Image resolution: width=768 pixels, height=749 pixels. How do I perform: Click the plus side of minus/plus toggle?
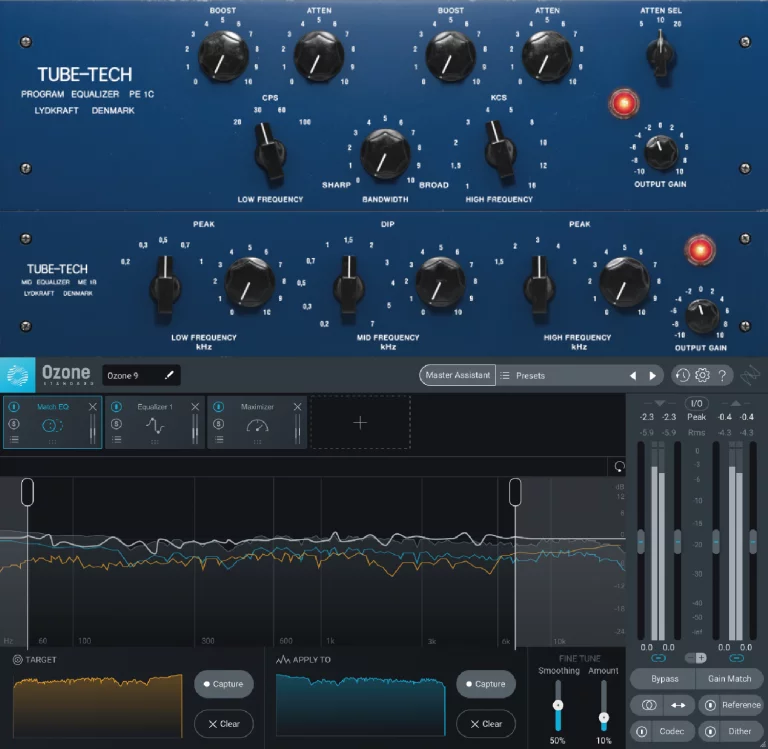pyautogui.click(x=701, y=658)
